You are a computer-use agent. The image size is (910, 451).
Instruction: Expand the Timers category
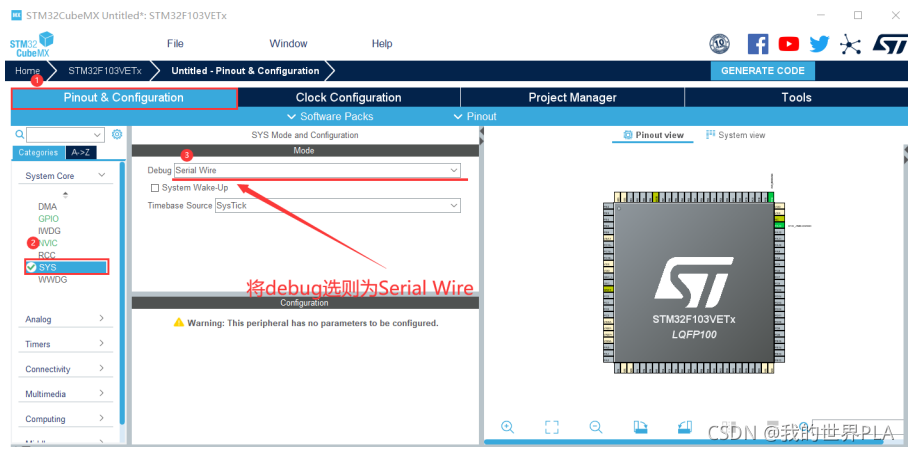[66, 344]
